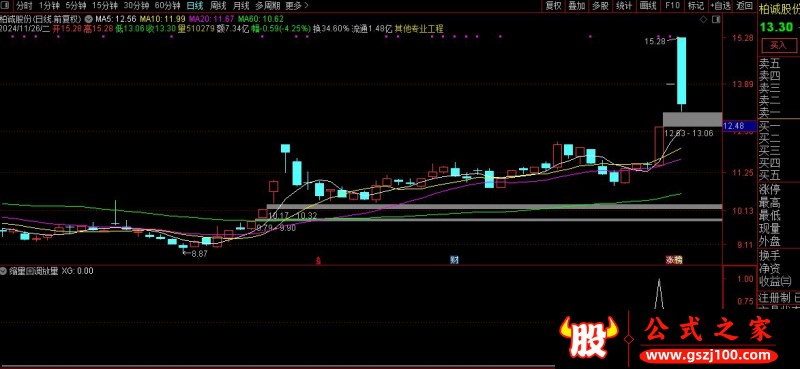Open 更多 periods expander

point(297,6)
